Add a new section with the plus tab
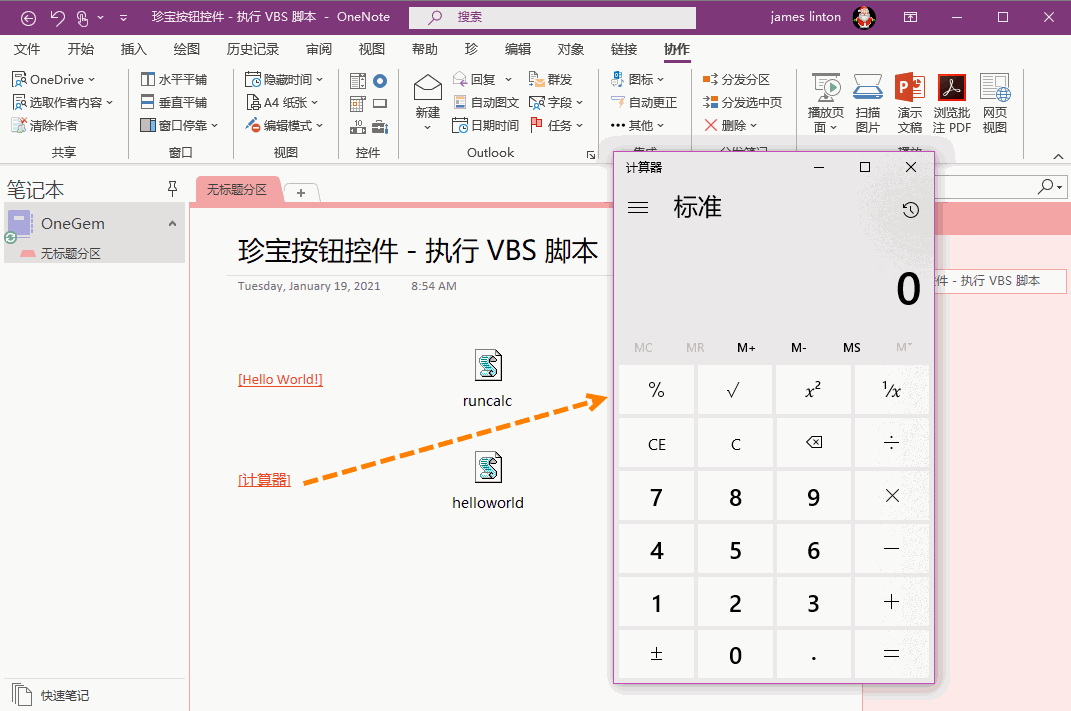Image resolution: width=1071 pixels, height=711 pixels. coord(301,193)
